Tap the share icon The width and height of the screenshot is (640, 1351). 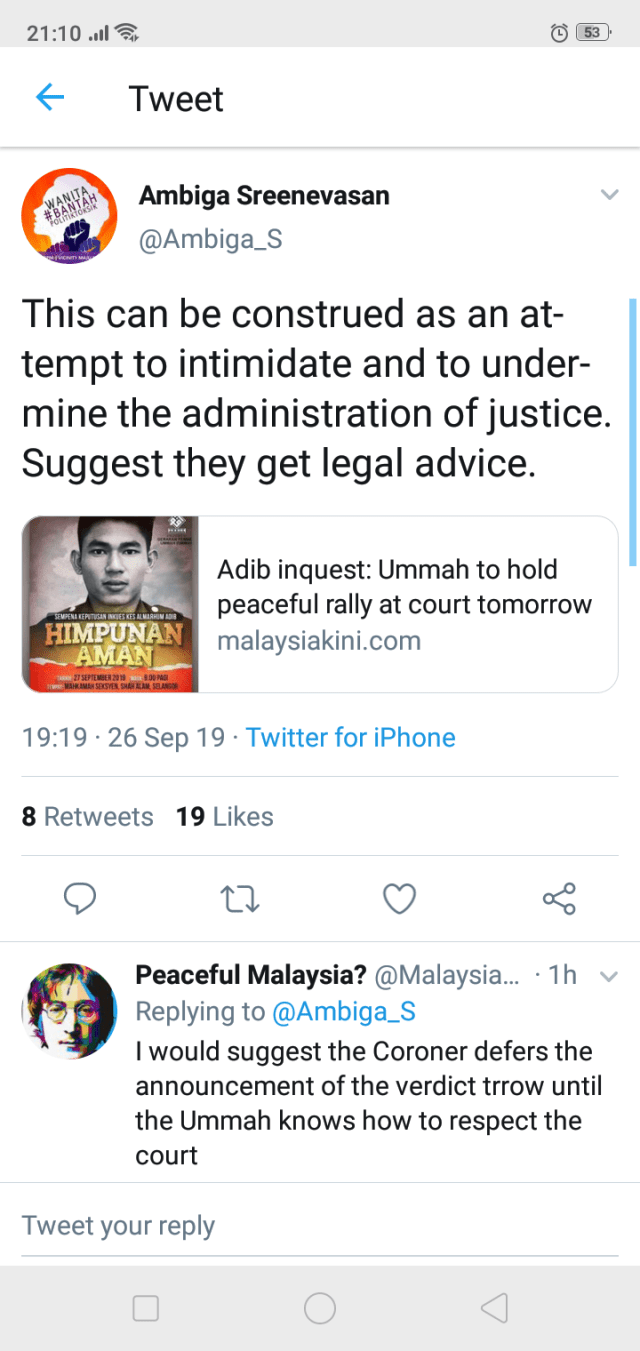(559, 899)
